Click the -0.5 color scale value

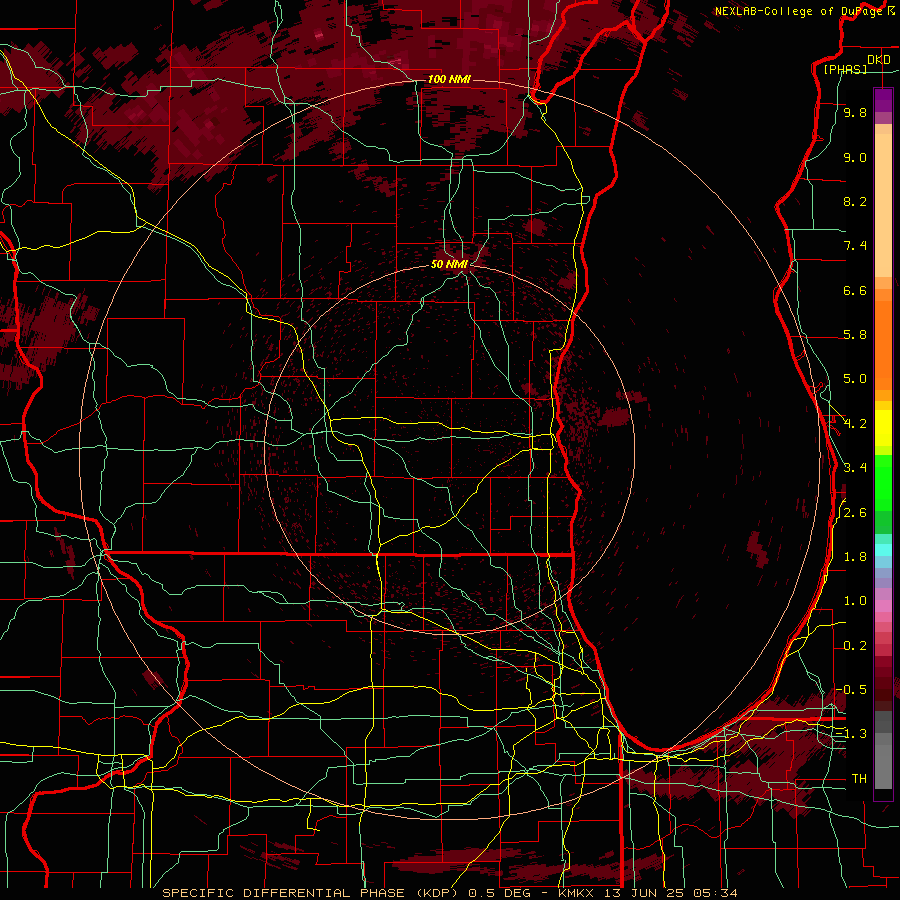point(851,690)
